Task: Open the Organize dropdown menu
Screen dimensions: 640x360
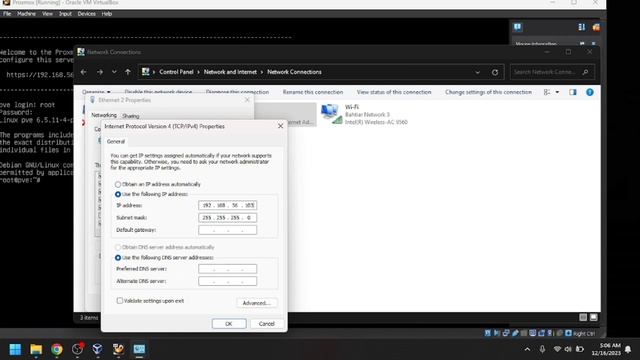Action: 96,92
